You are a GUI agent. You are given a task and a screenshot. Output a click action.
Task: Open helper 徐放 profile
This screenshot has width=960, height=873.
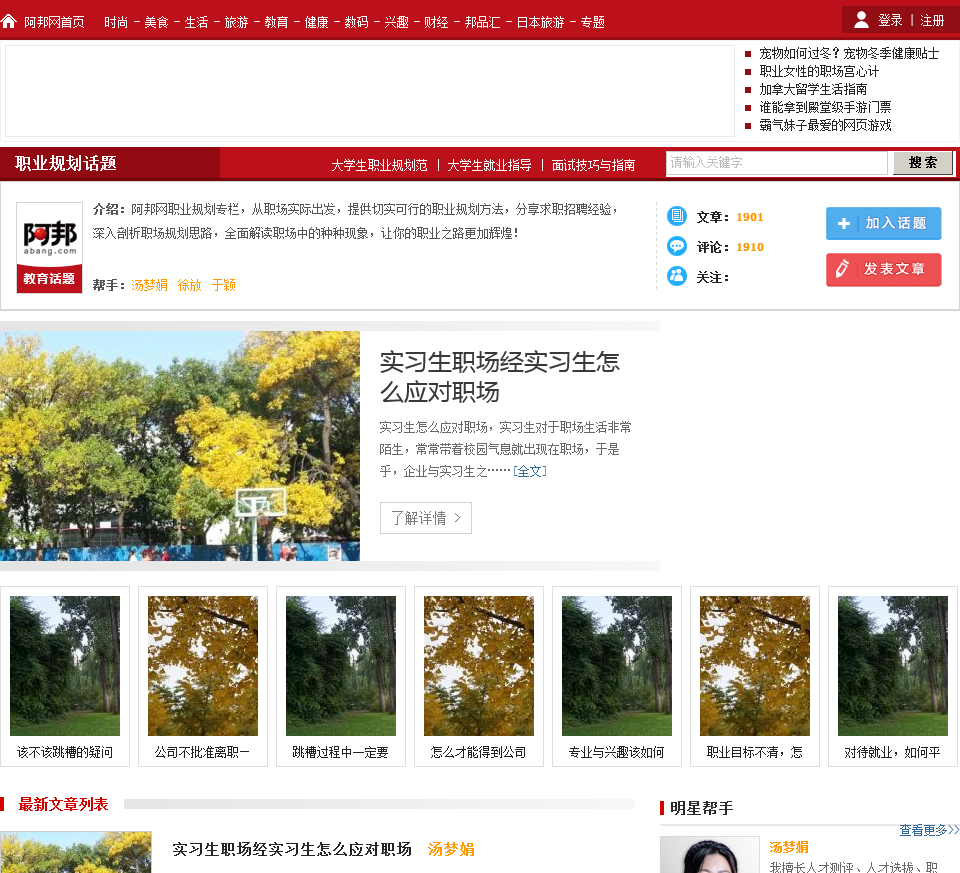189,285
